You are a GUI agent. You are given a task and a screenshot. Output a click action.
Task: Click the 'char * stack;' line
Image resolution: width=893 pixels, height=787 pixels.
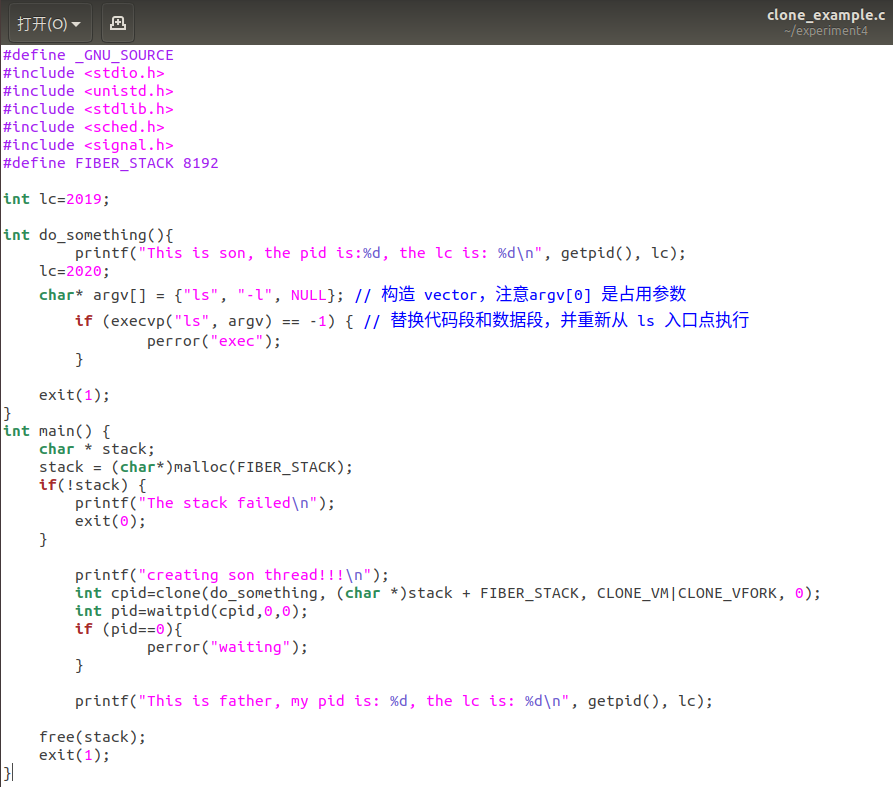97,449
